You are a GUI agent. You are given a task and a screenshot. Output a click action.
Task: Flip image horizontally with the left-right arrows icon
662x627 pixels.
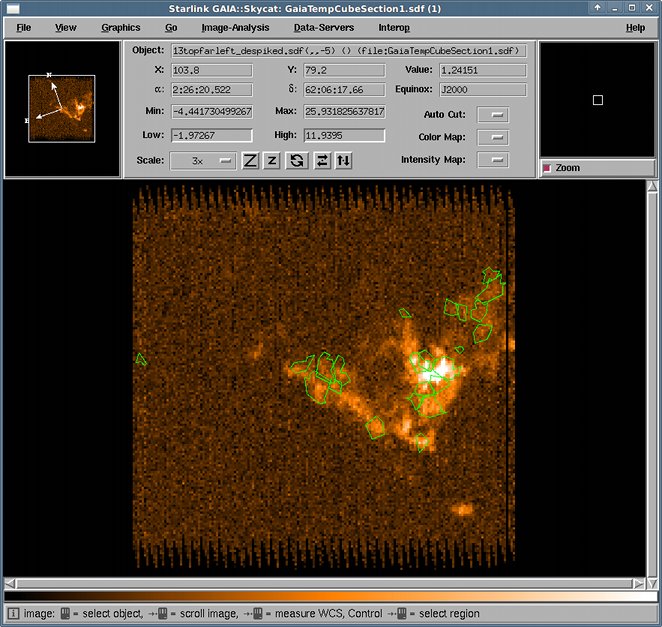pyautogui.click(x=322, y=160)
